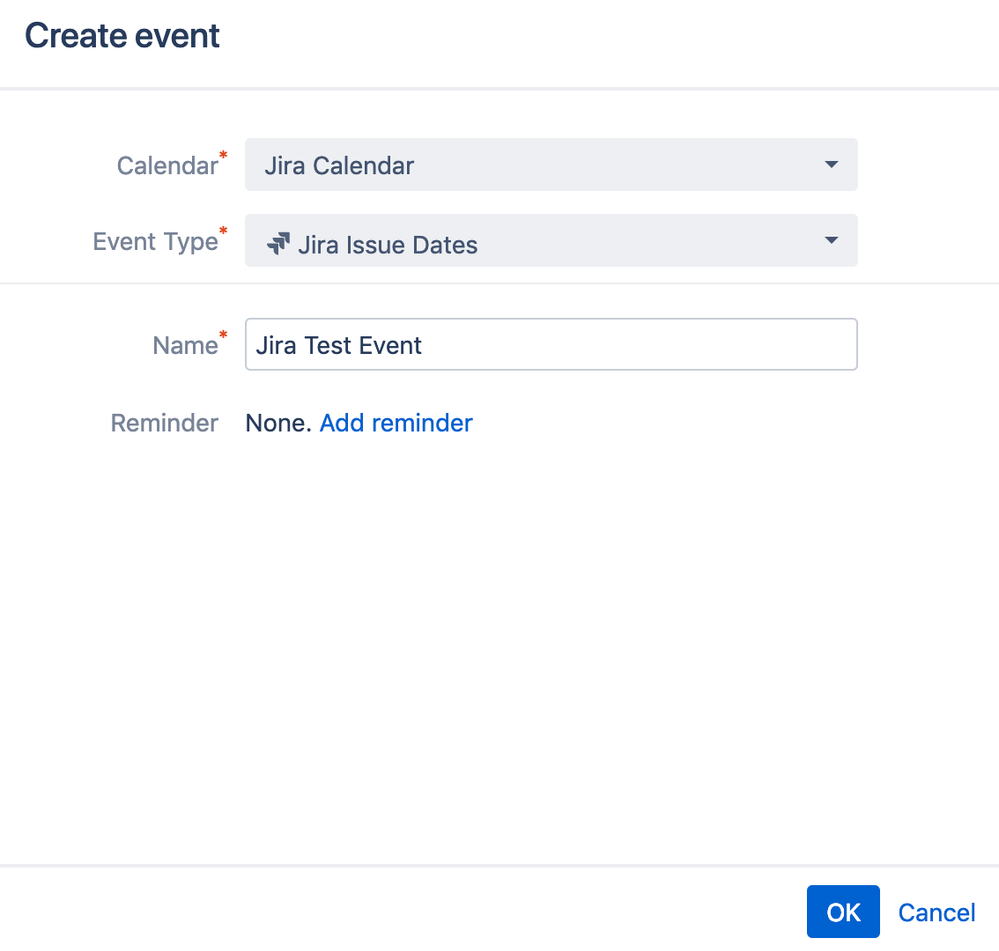Click the Add reminder link beside None

coord(395,423)
